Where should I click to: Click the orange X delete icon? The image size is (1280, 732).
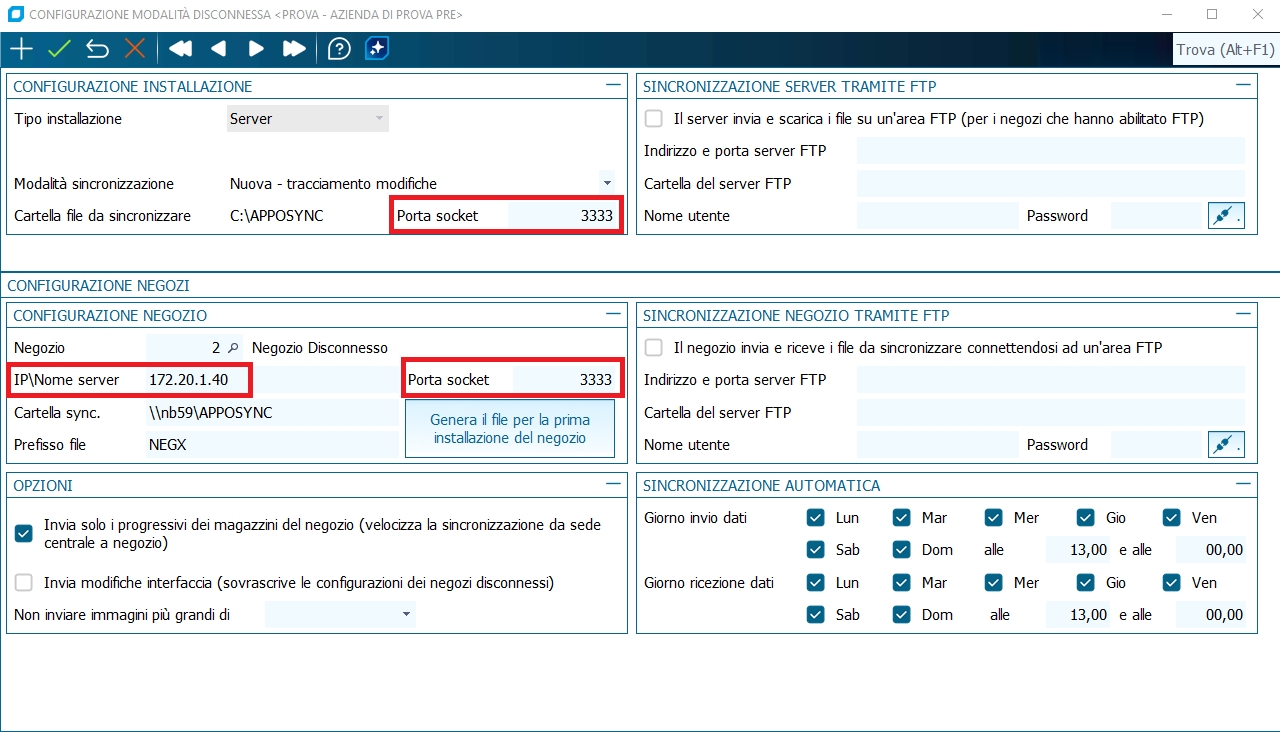pyautogui.click(x=135, y=48)
